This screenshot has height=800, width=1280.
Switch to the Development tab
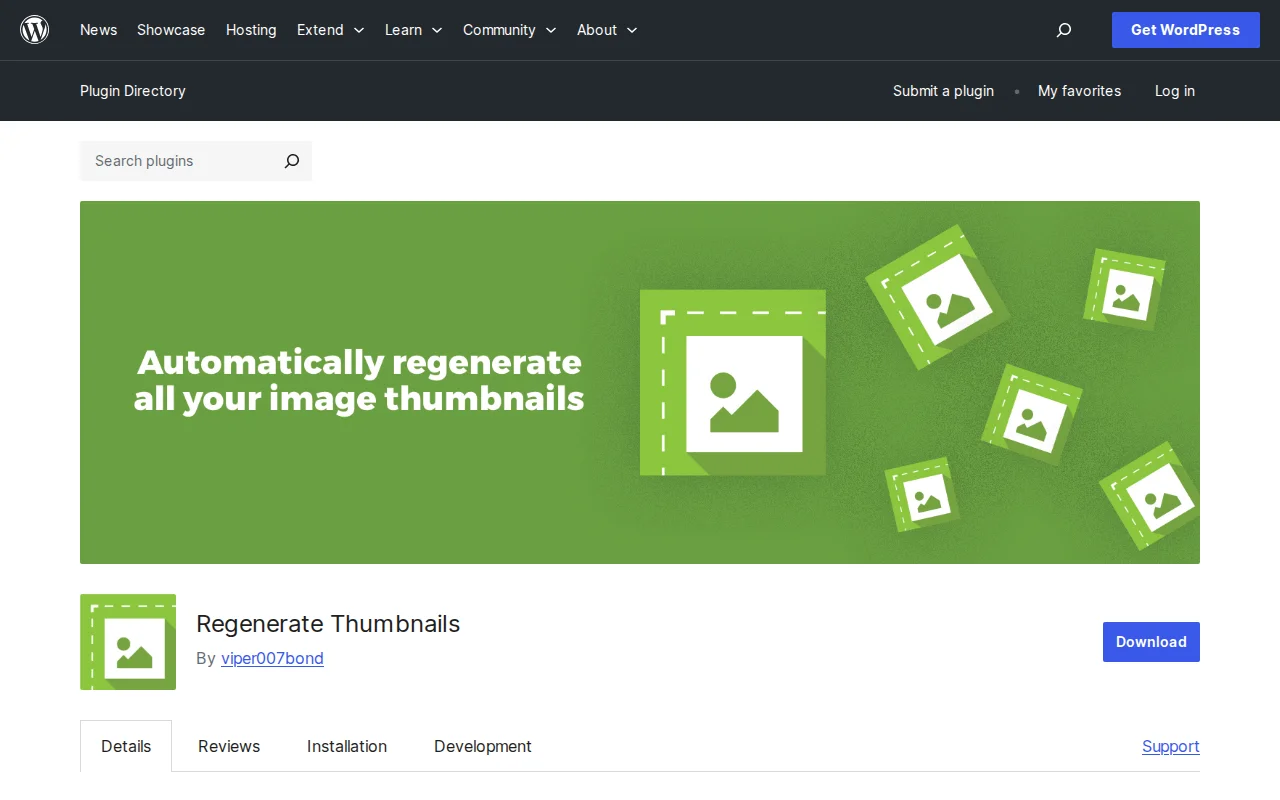point(482,746)
